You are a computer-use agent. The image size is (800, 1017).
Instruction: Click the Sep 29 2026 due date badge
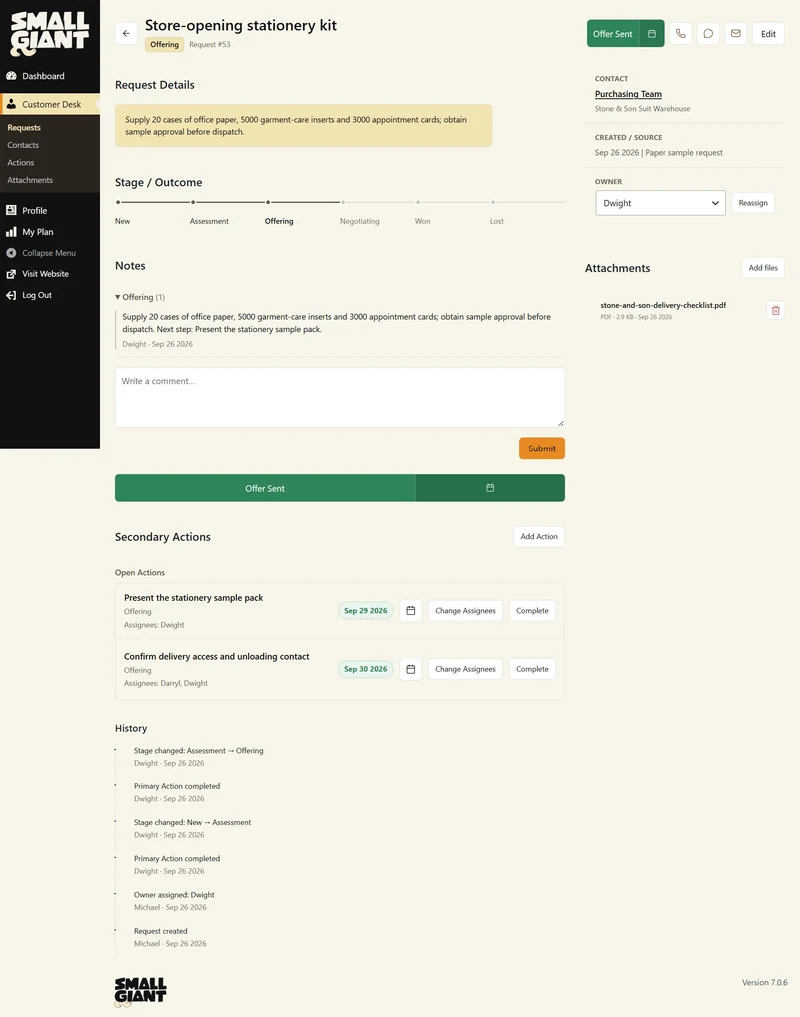(365, 610)
